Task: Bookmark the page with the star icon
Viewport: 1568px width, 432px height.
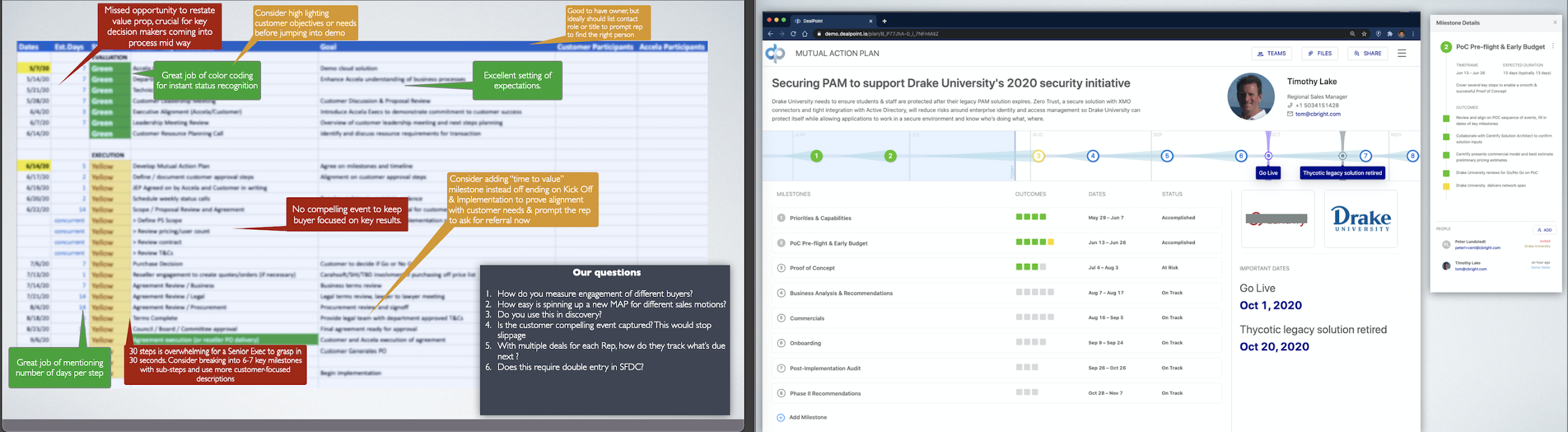Action: (1364, 34)
